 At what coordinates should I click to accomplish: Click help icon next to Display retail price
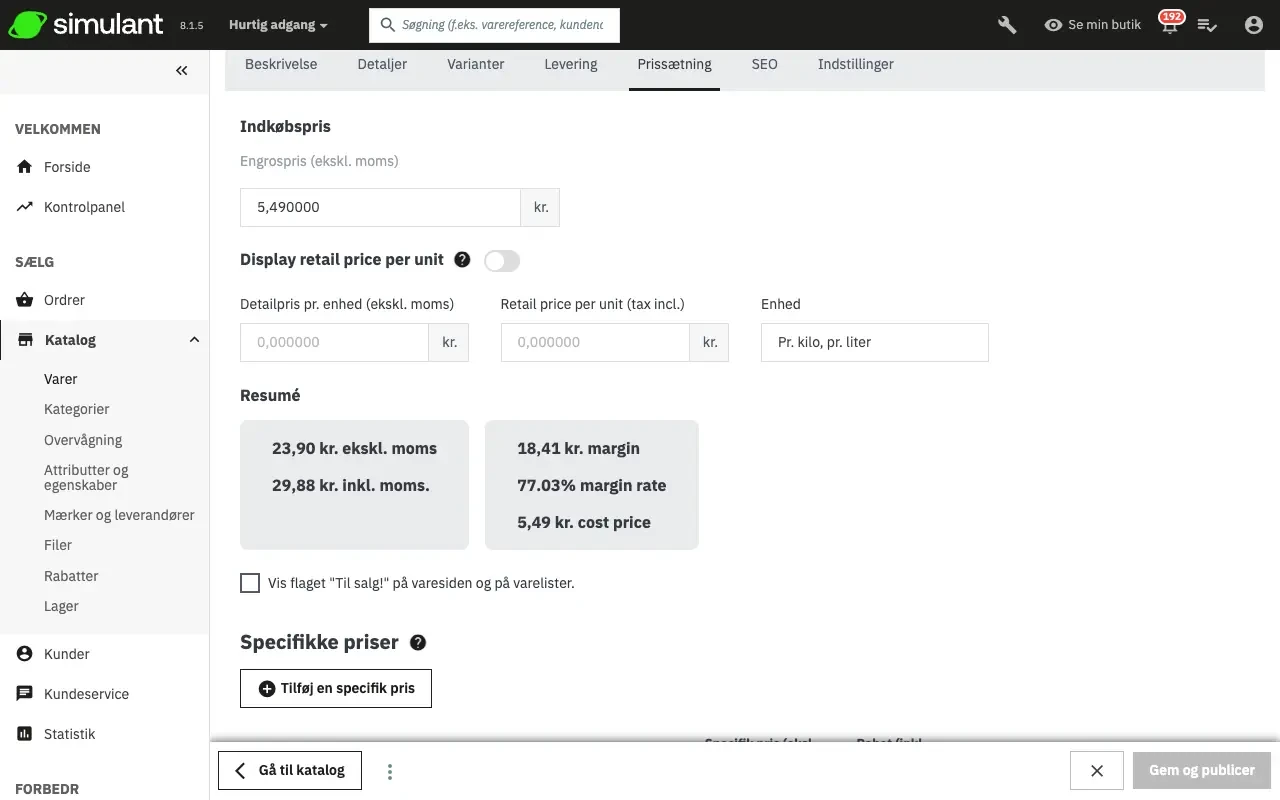[462, 260]
